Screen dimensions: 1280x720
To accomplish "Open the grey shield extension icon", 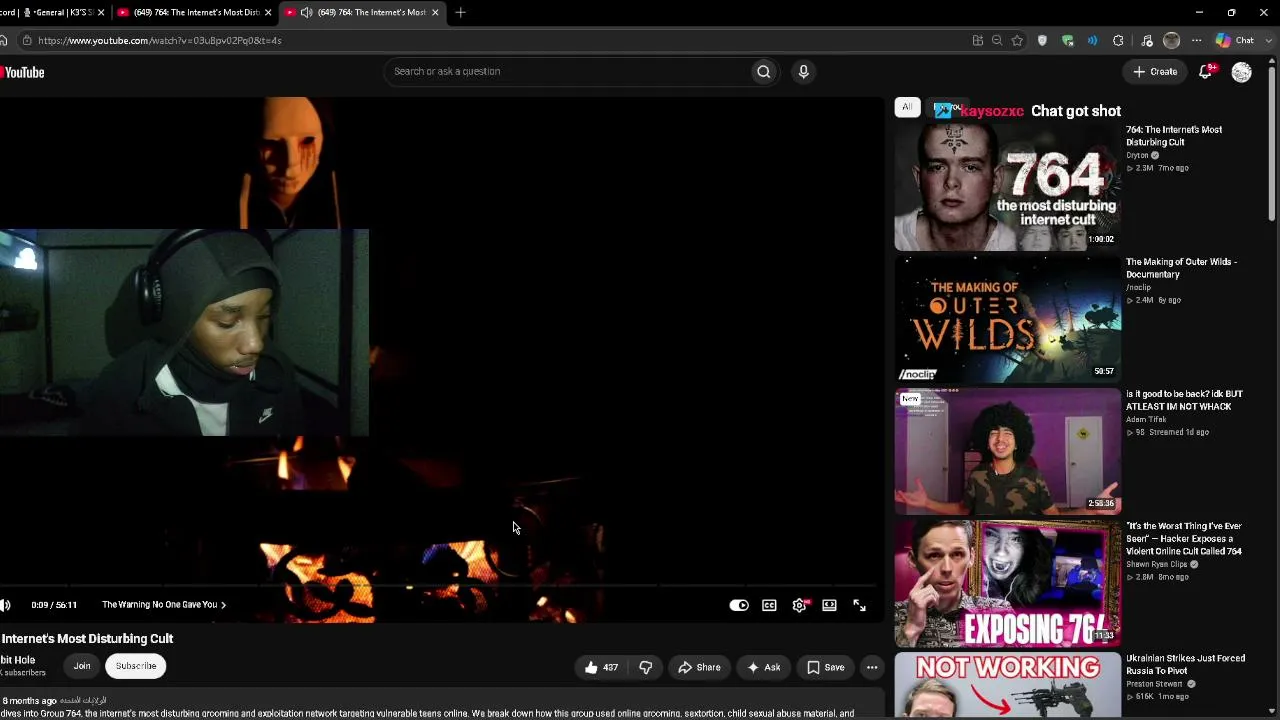I will coord(1042,41).
